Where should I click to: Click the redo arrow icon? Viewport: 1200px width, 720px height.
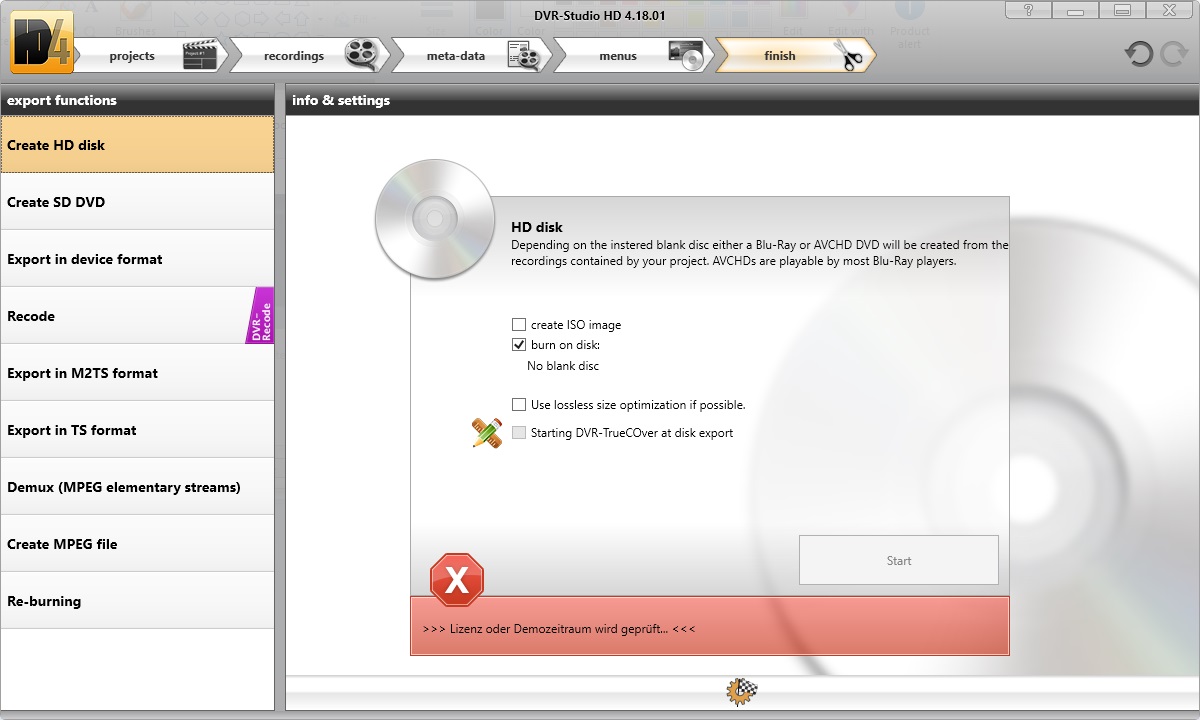pyautogui.click(x=1173, y=54)
